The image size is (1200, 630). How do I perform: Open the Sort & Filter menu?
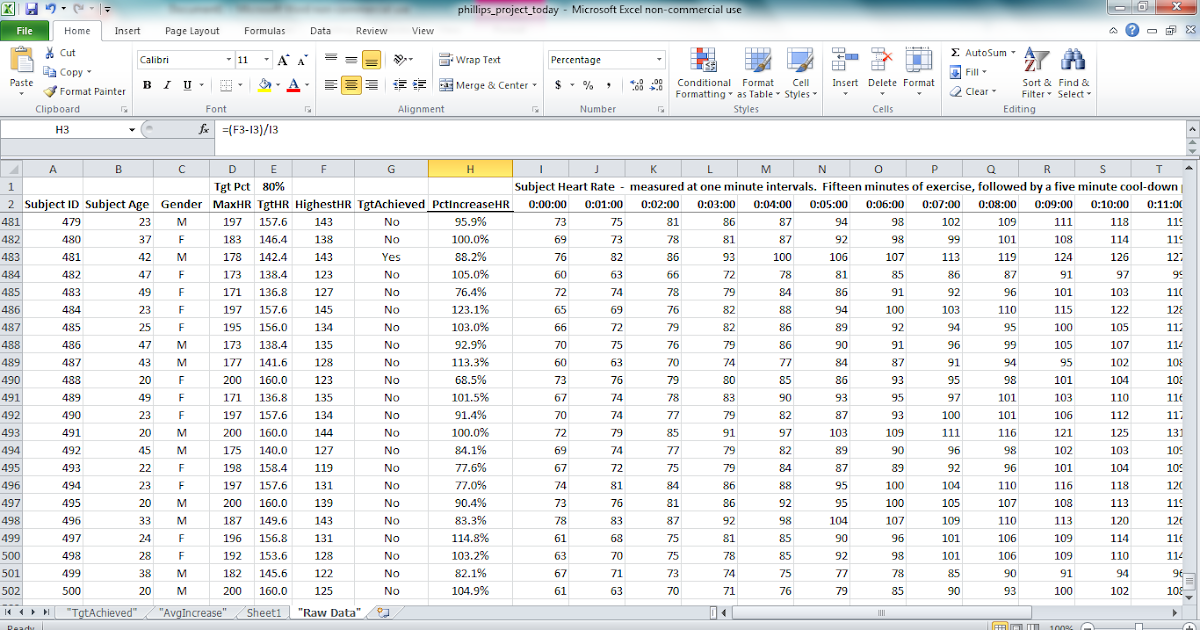point(1036,72)
